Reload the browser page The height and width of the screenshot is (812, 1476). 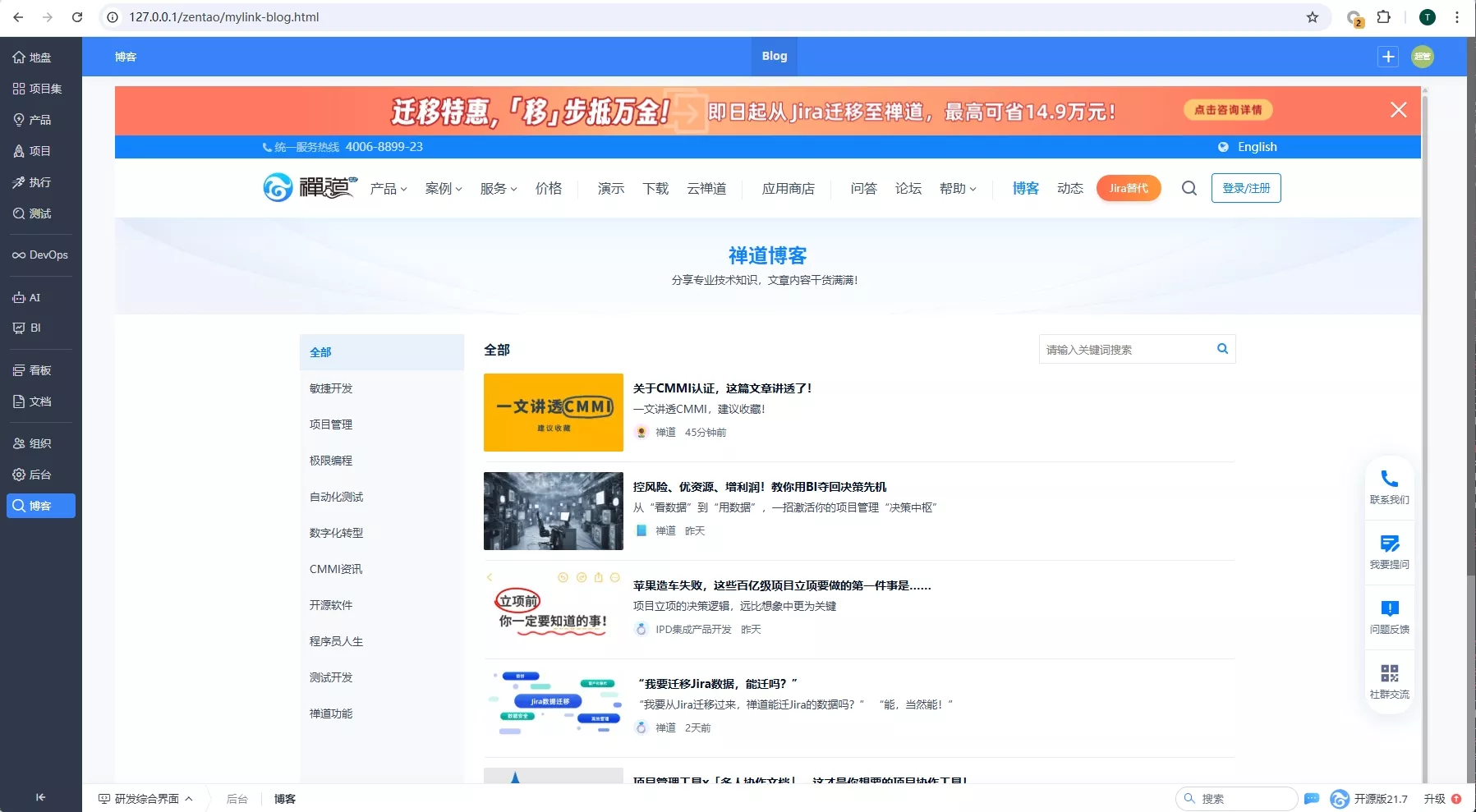(x=77, y=17)
